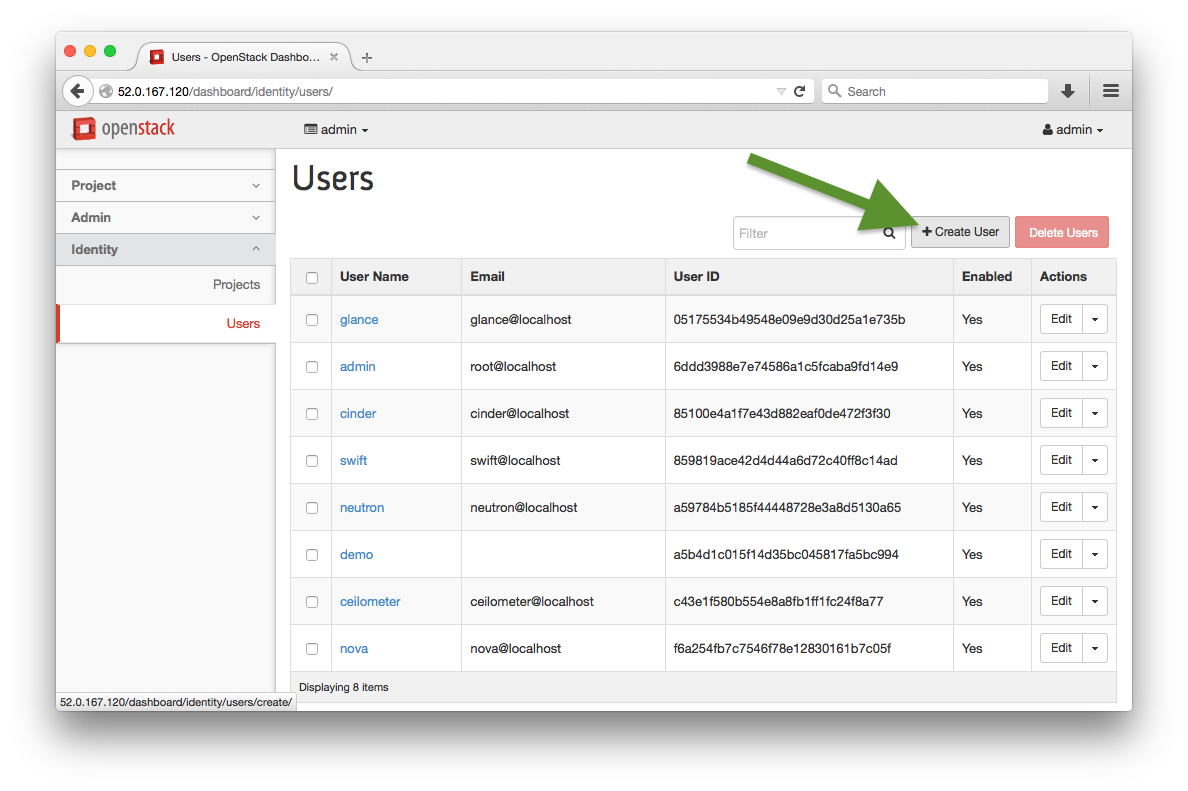Click the browser back arrow
Image resolution: width=1188 pixels, height=791 pixels.
point(78,90)
